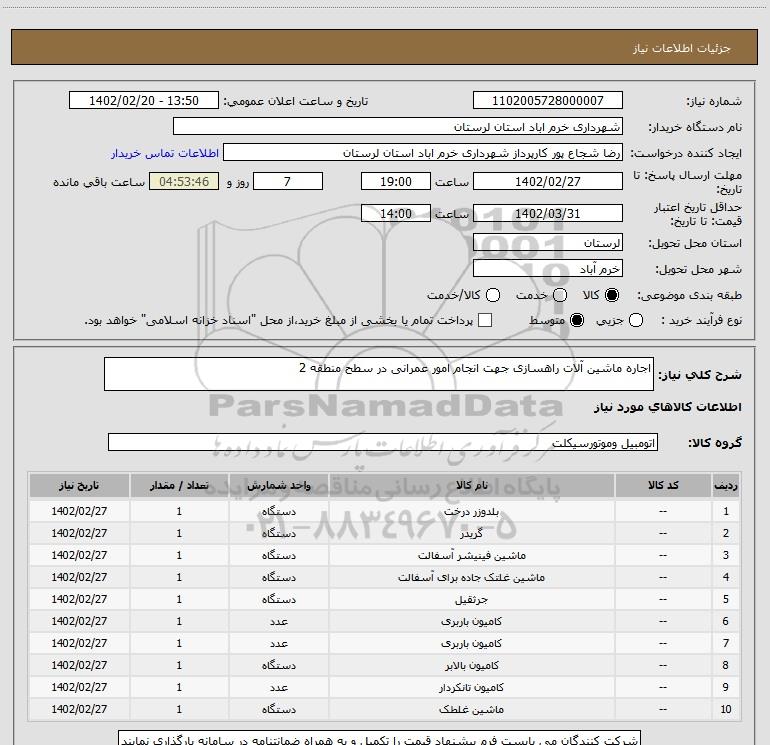Click the ماشین فینیشر آسفالت item name
This screenshot has height=745, width=770.
click(x=471, y=555)
